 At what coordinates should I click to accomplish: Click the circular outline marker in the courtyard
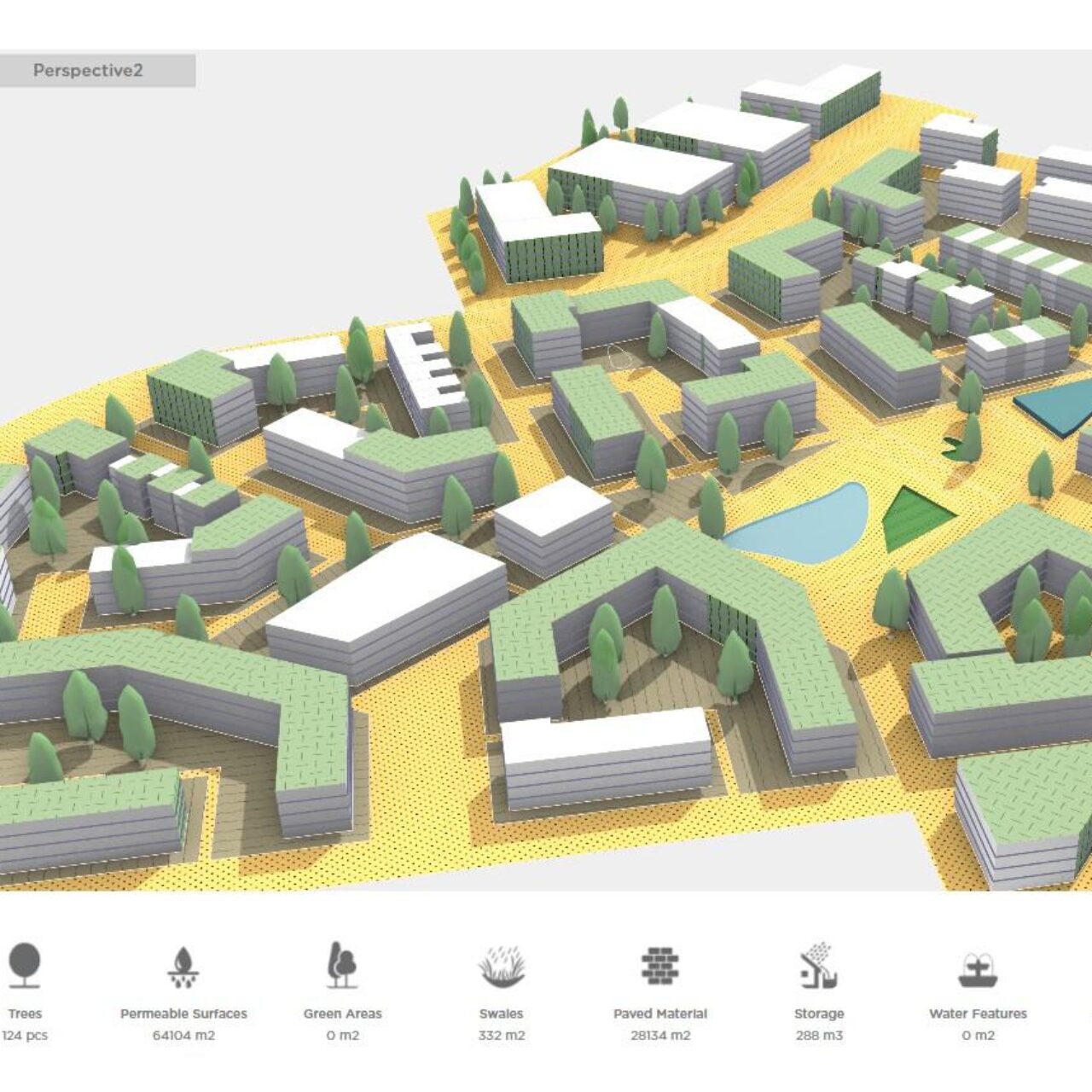pos(620,356)
